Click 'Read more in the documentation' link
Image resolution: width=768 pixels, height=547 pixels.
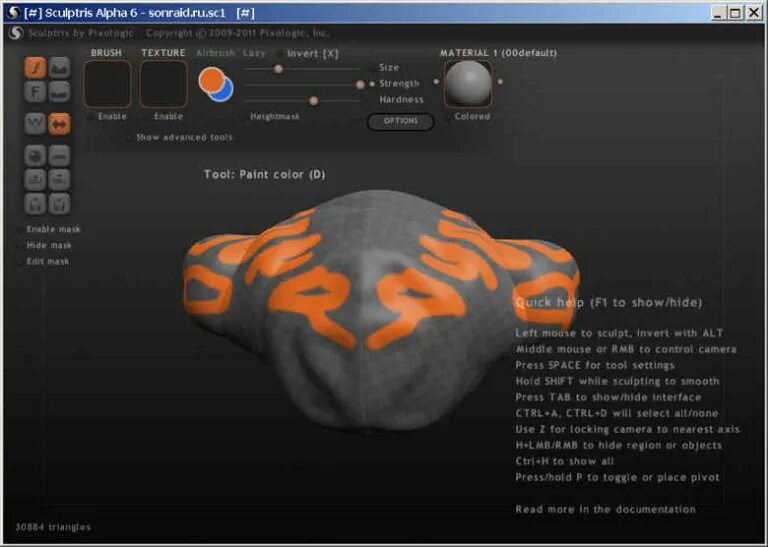[x=605, y=509]
